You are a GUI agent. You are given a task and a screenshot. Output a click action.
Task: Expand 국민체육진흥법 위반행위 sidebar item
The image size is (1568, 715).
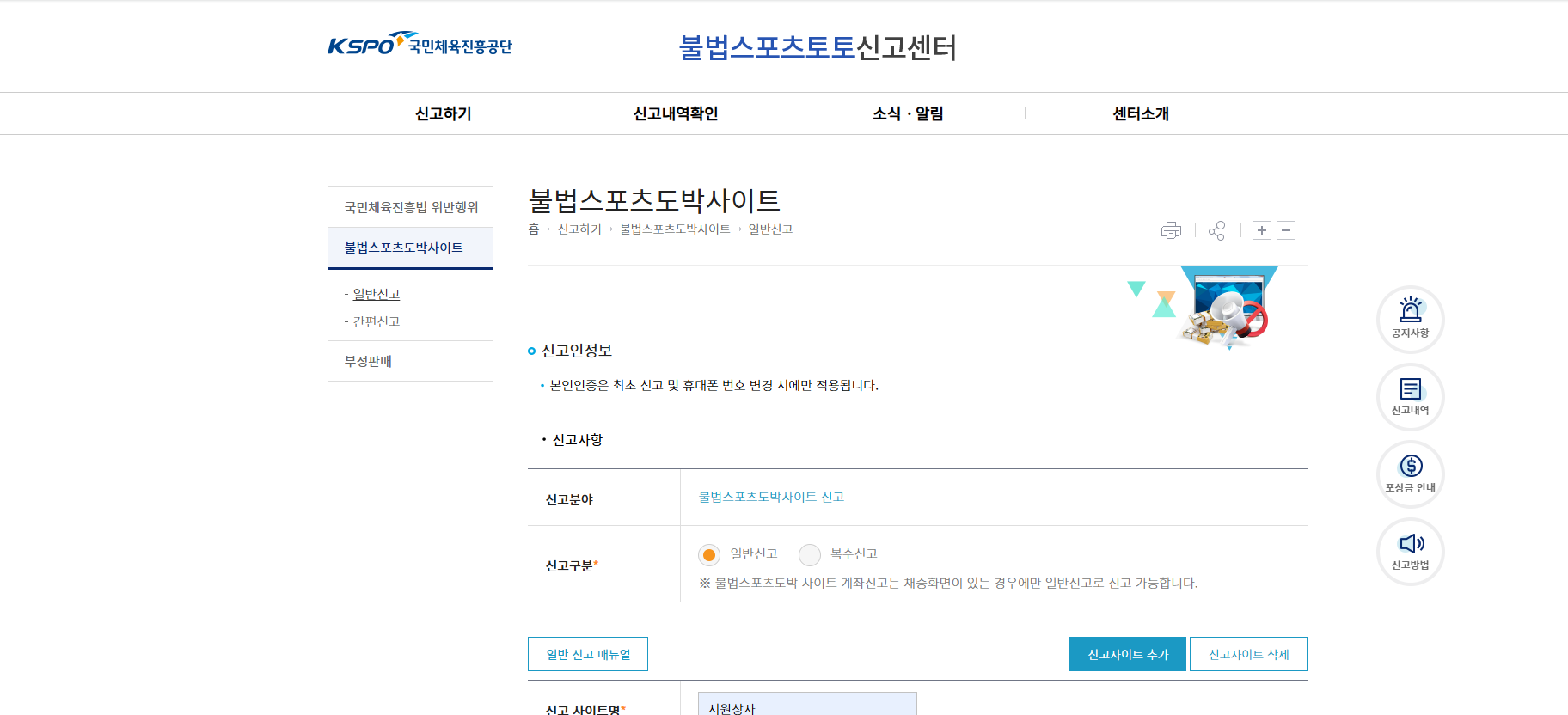411,207
